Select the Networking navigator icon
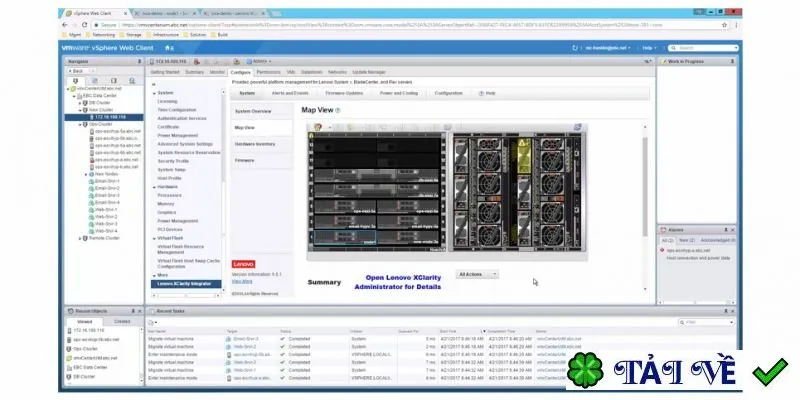 [x=132, y=81]
